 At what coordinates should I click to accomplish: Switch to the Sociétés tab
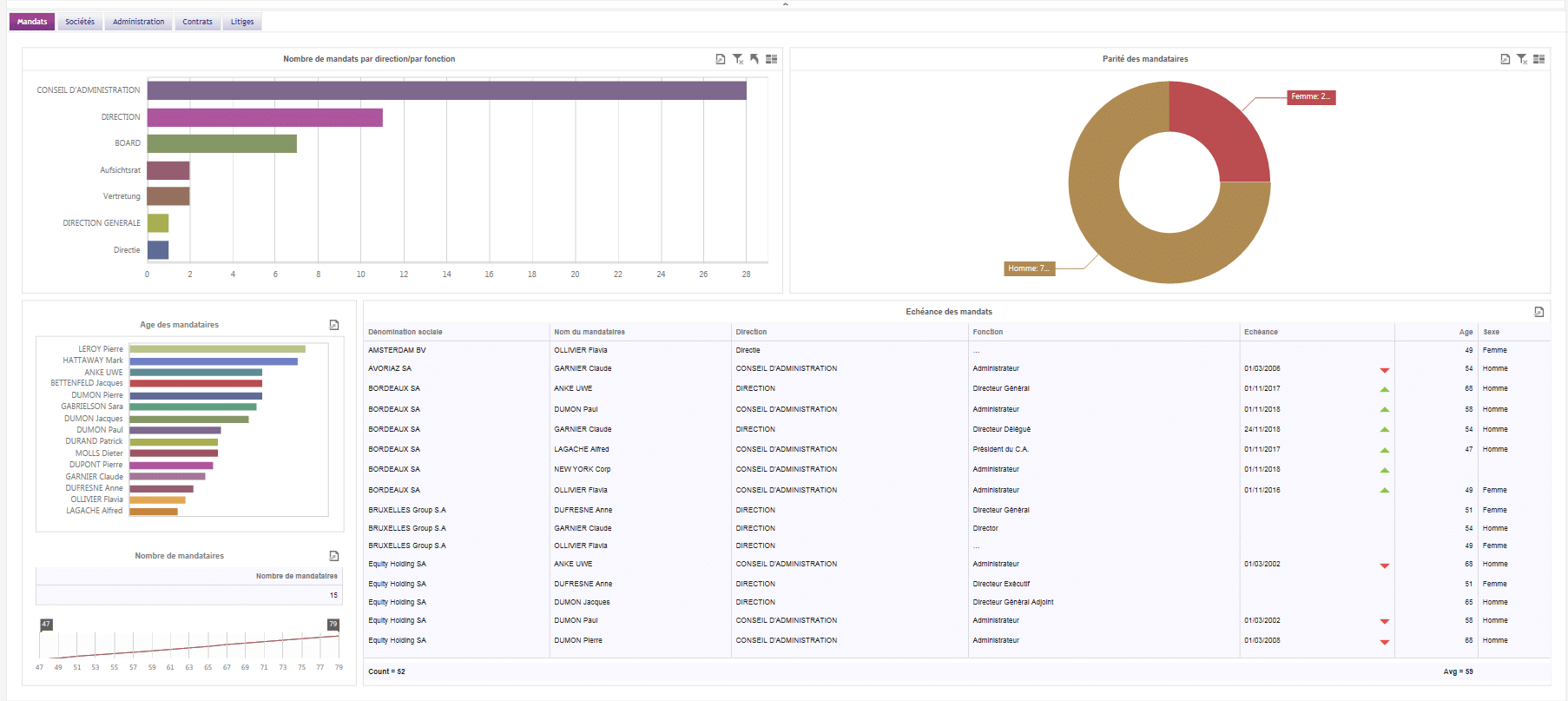coord(80,22)
